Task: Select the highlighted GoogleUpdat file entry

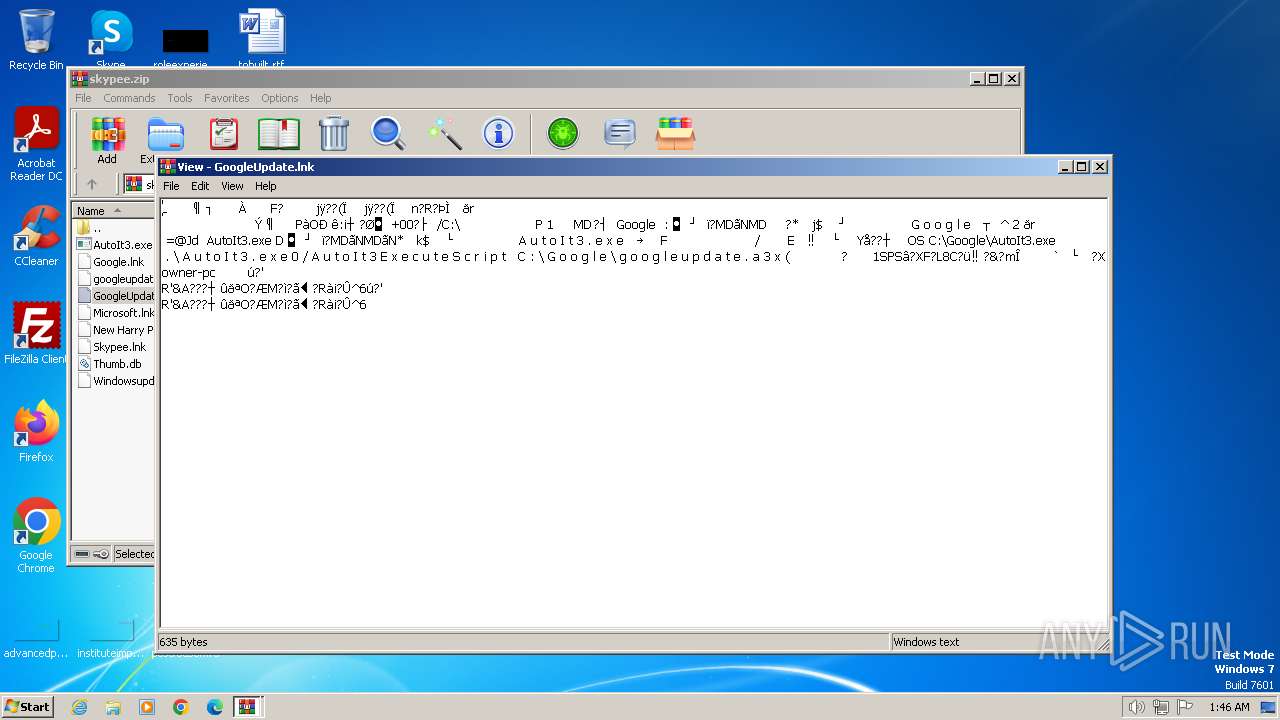Action: click(115, 296)
